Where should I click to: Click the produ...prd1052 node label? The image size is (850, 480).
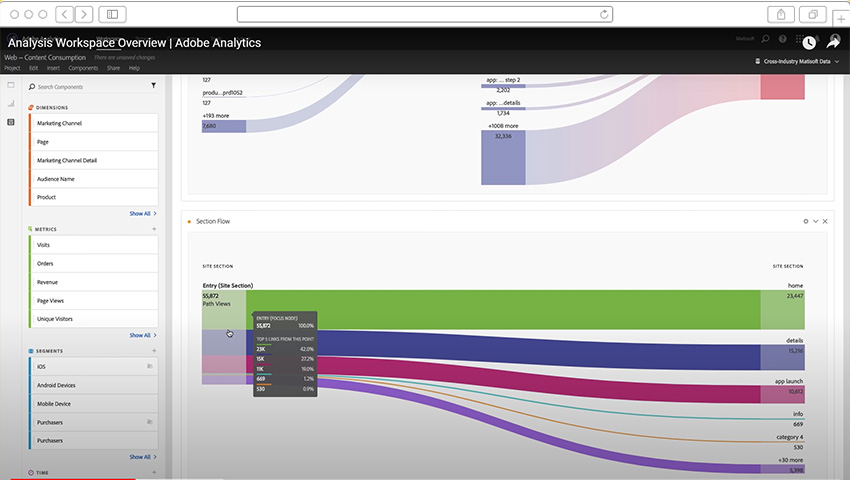click(222, 93)
